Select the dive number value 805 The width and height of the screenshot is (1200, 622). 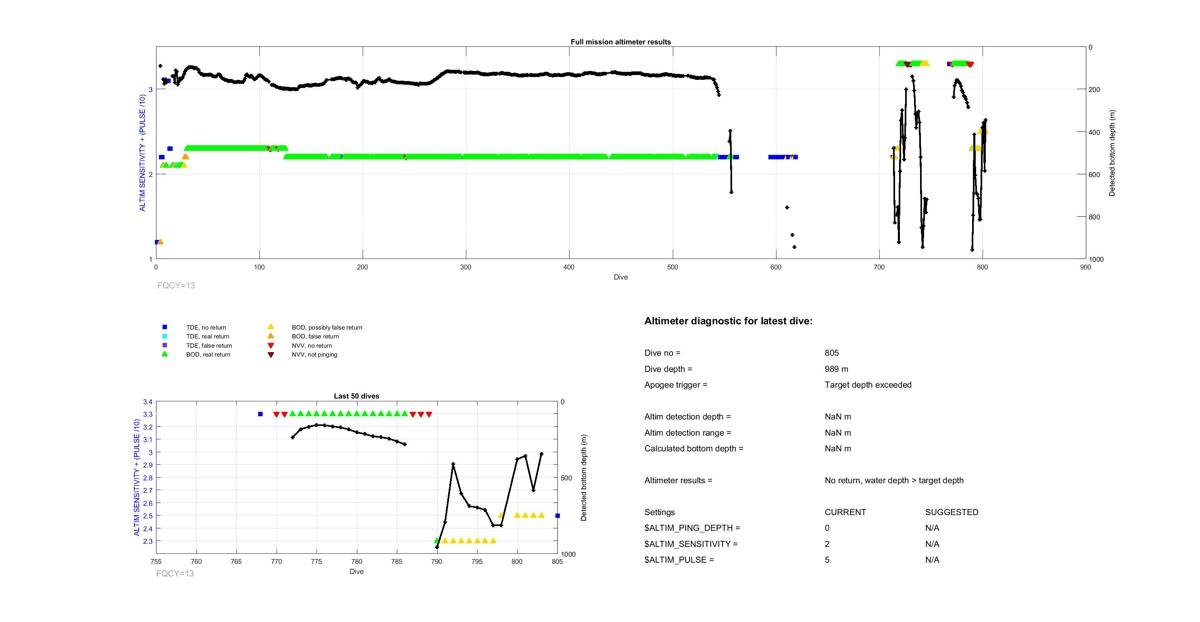point(832,353)
